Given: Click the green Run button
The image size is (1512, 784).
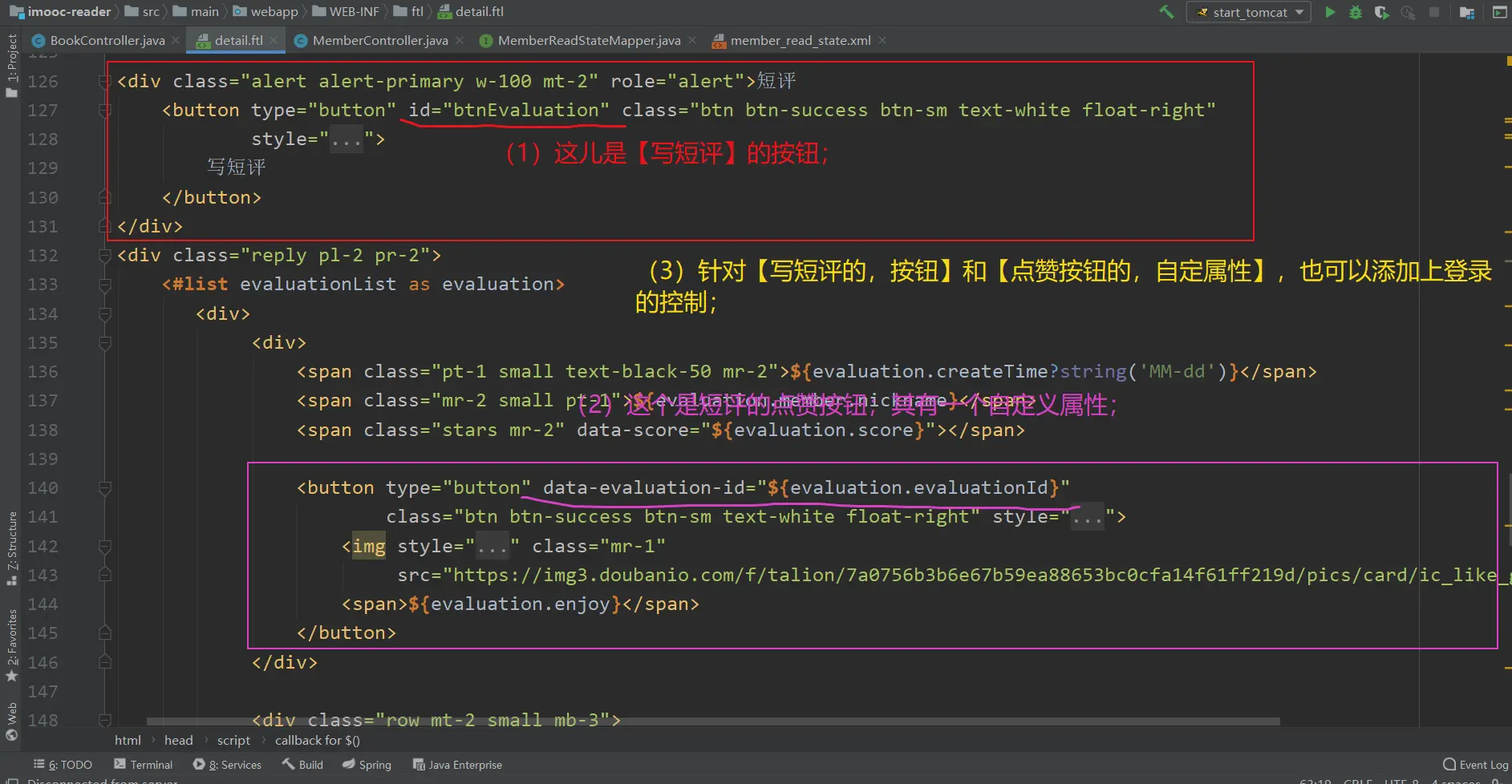Looking at the screenshot, I should click(1330, 12).
